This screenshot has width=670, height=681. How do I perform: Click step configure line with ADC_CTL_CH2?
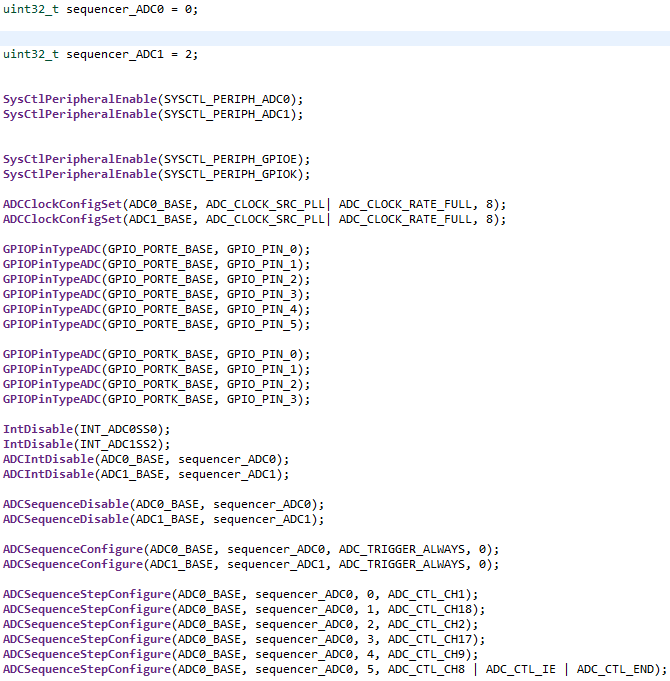(240, 624)
